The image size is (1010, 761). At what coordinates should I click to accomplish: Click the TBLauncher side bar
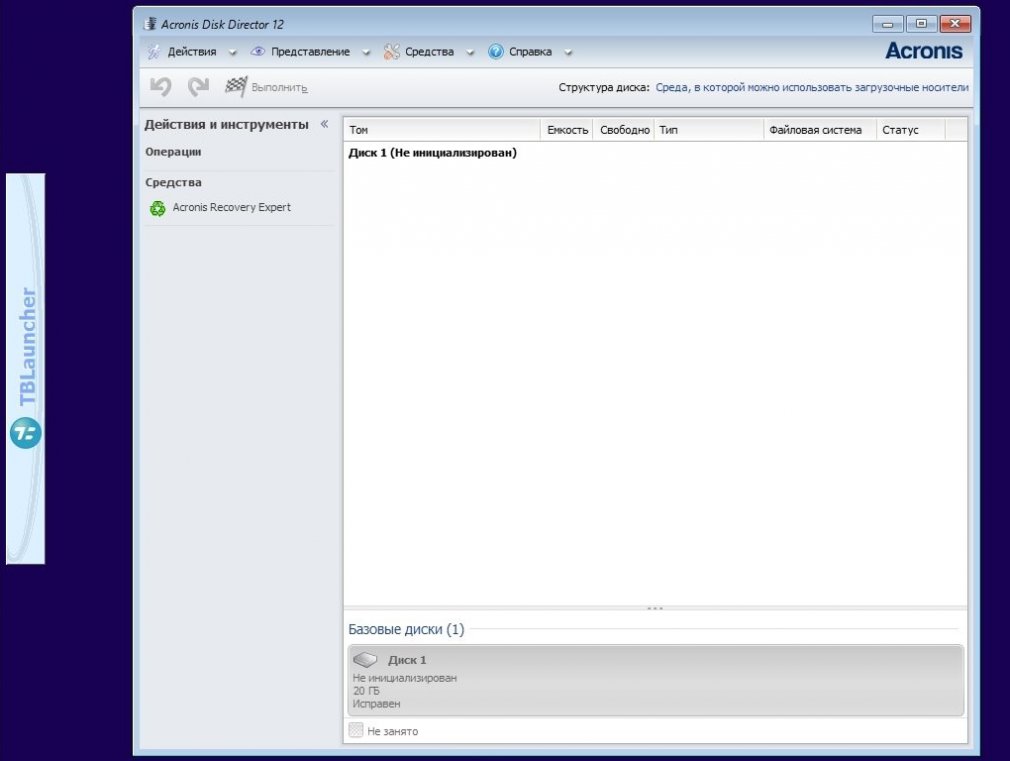pos(25,369)
